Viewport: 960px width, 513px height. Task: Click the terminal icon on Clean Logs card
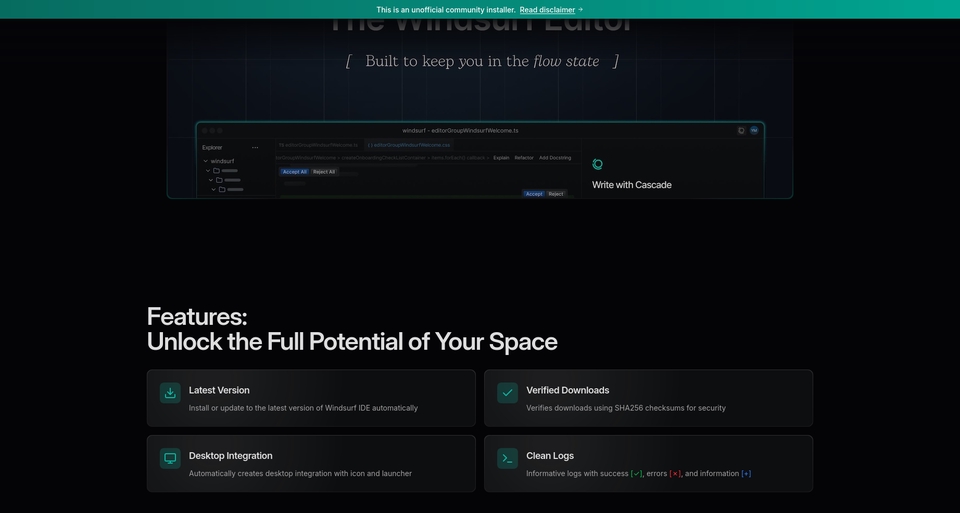pyautogui.click(x=508, y=459)
